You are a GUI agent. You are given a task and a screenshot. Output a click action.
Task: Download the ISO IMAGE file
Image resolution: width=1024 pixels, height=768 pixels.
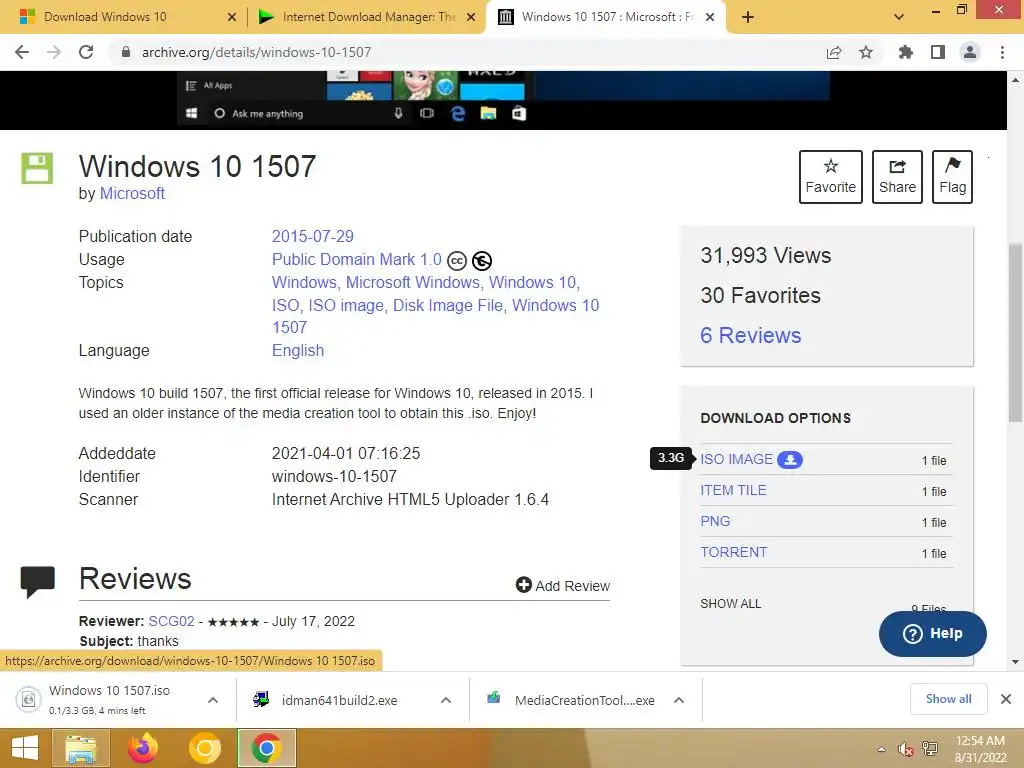coord(736,460)
